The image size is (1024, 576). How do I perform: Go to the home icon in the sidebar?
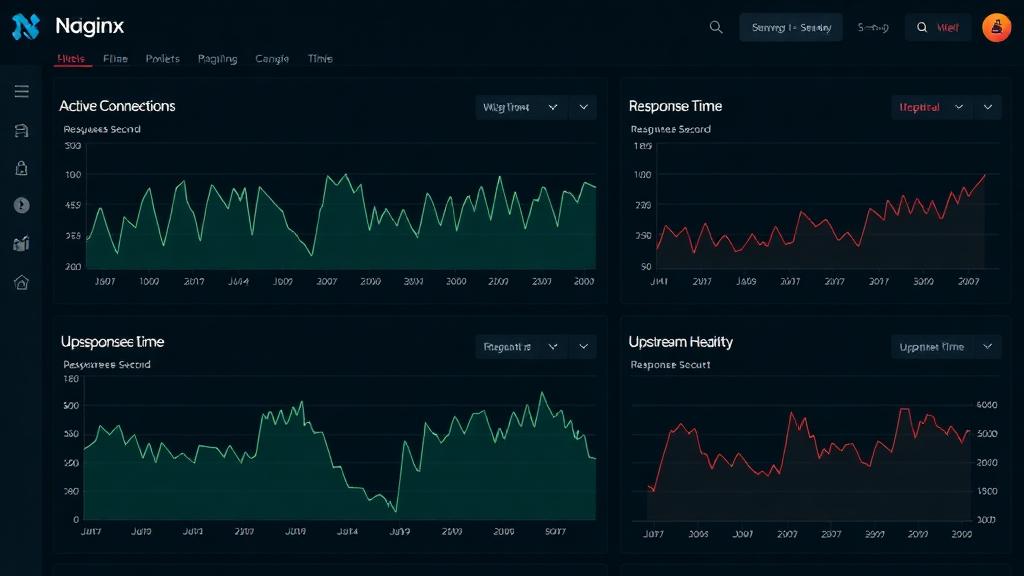coord(22,282)
